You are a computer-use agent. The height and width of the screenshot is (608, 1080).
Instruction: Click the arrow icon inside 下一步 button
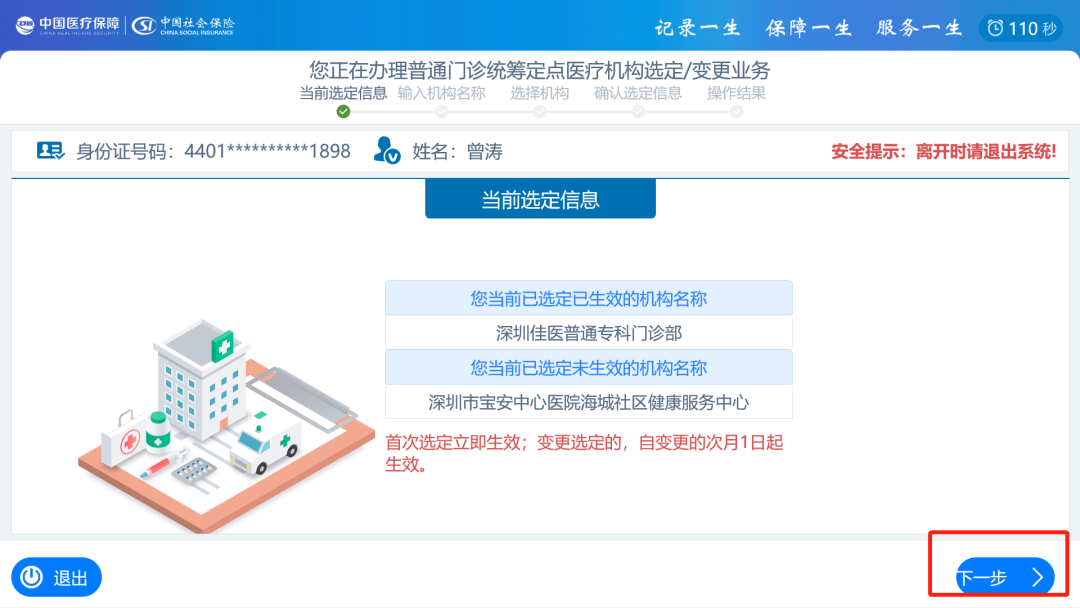[1040, 577]
